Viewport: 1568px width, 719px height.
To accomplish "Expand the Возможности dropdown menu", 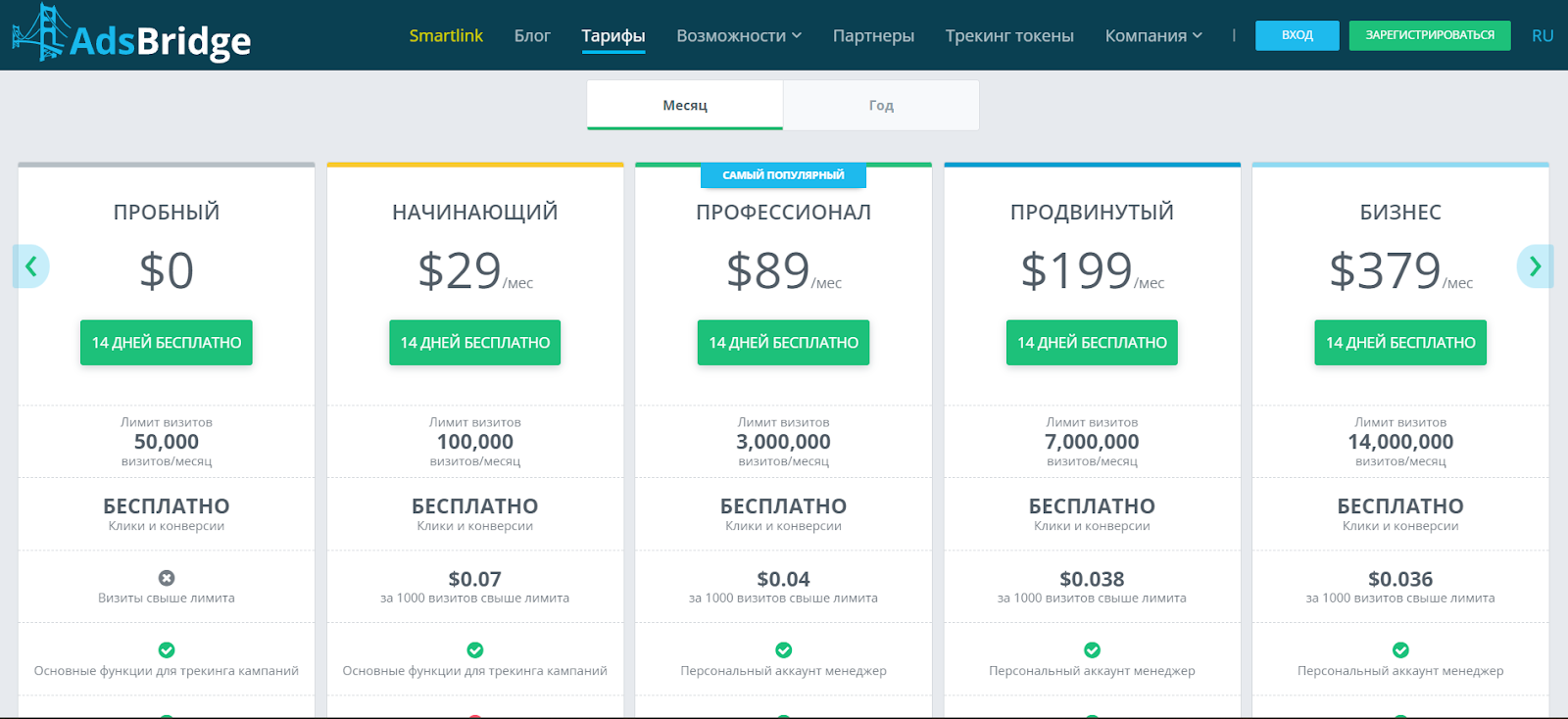I will [739, 35].
